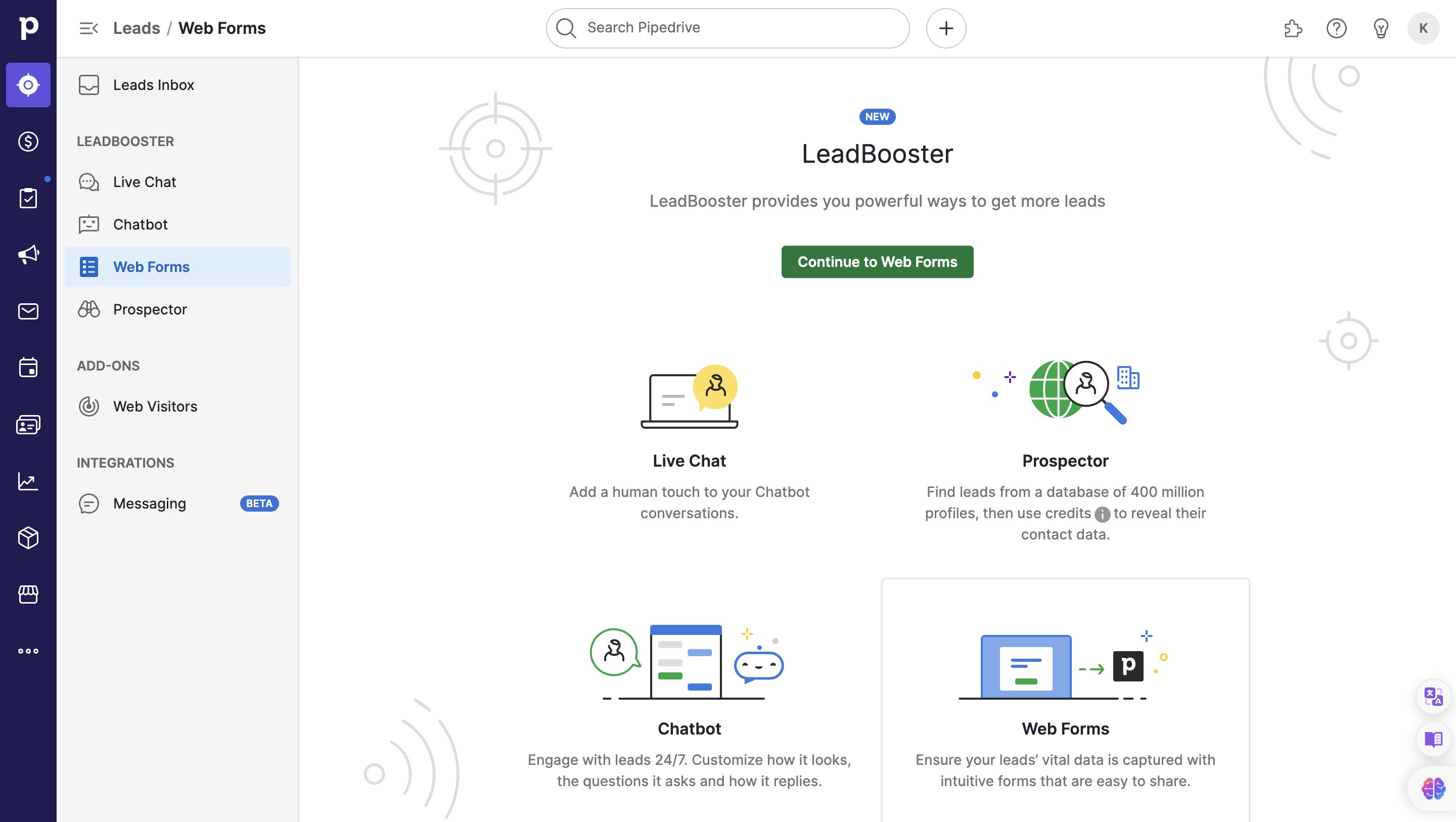Select Prospector in the sidebar

[x=150, y=309]
